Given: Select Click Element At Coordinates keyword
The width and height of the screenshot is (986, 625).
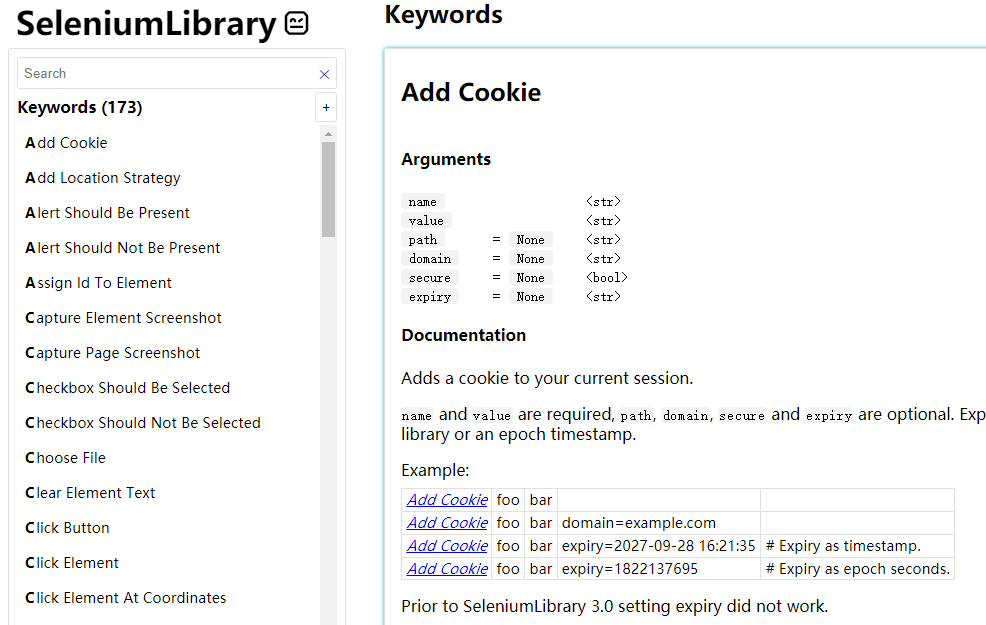Looking at the screenshot, I should (x=125, y=598).
